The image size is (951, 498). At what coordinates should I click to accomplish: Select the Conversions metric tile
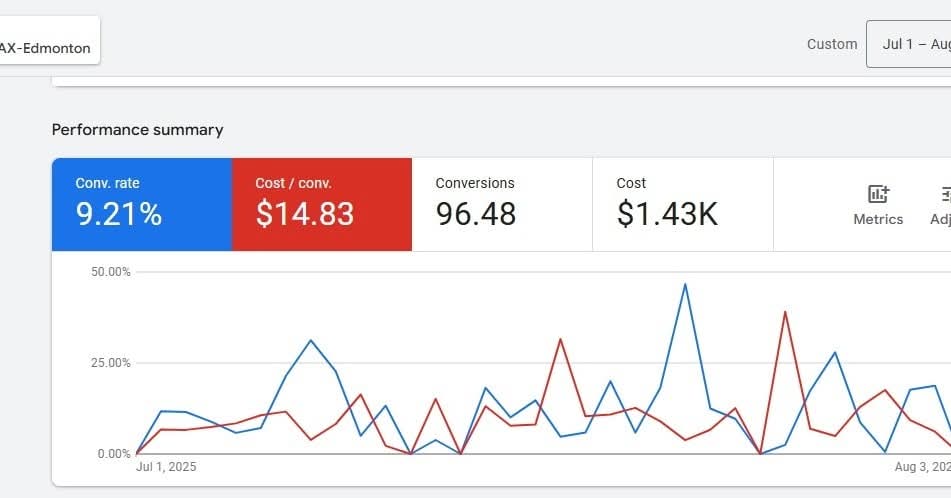[x=501, y=204]
